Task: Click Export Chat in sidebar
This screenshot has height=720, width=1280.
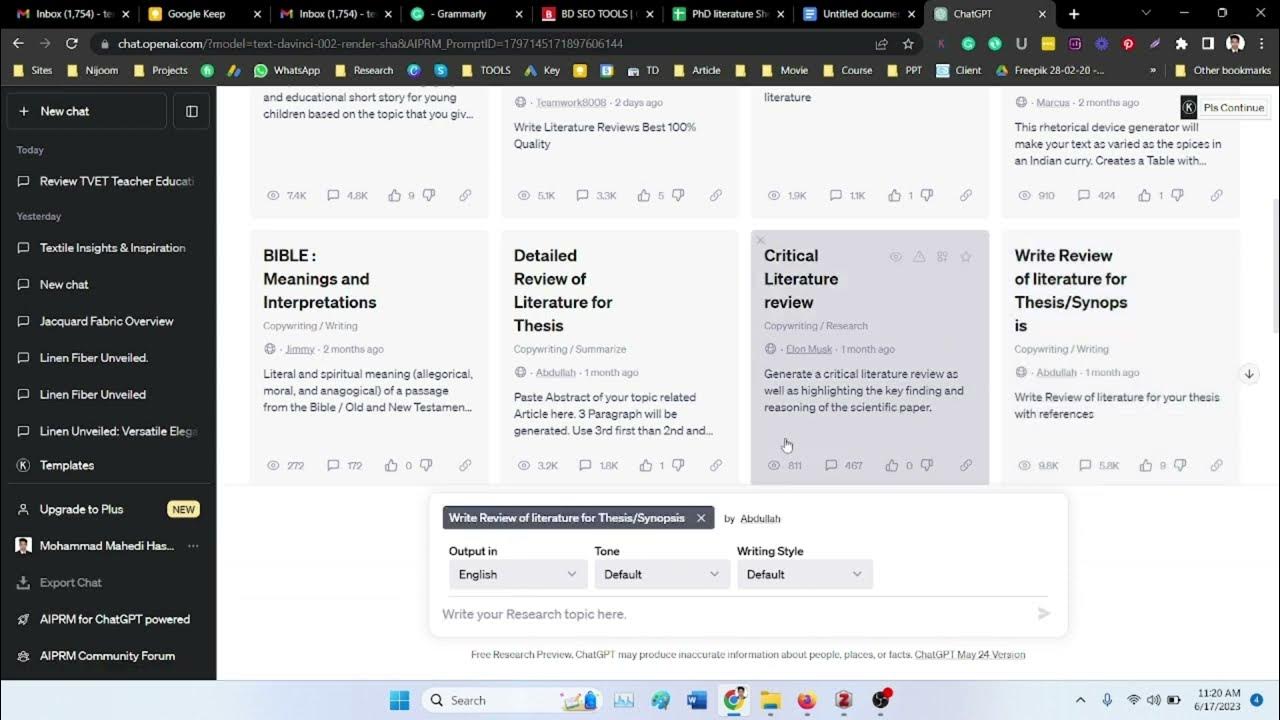Action: 108,582
